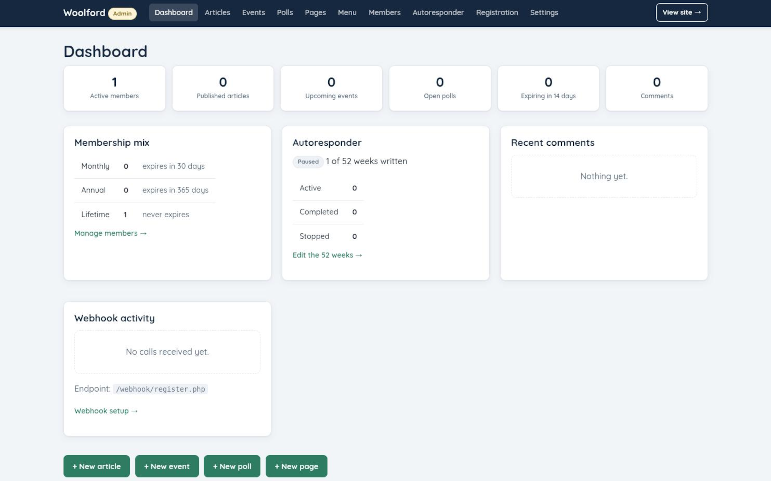Screen dimensions: 771x481
Task: Click the /webhook/register.php endpoint code
Action: click(160, 389)
